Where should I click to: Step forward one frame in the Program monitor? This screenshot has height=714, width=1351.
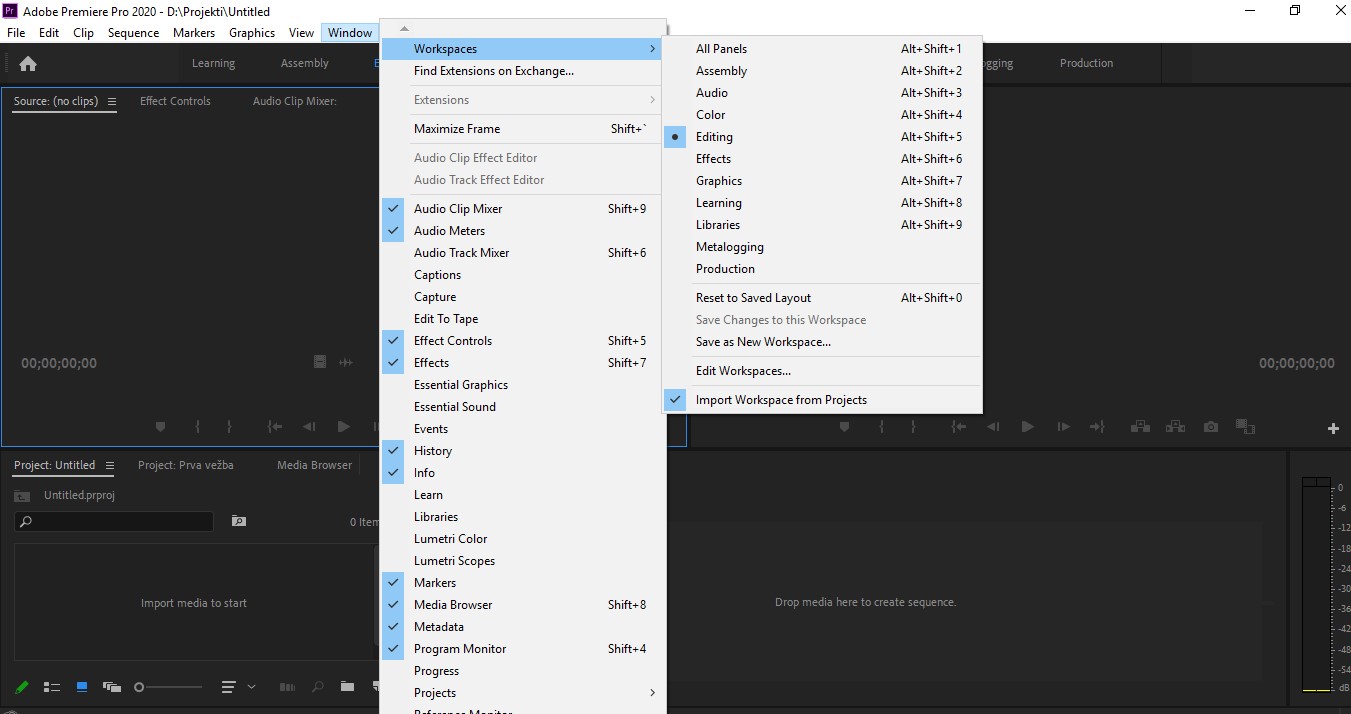(1063, 427)
